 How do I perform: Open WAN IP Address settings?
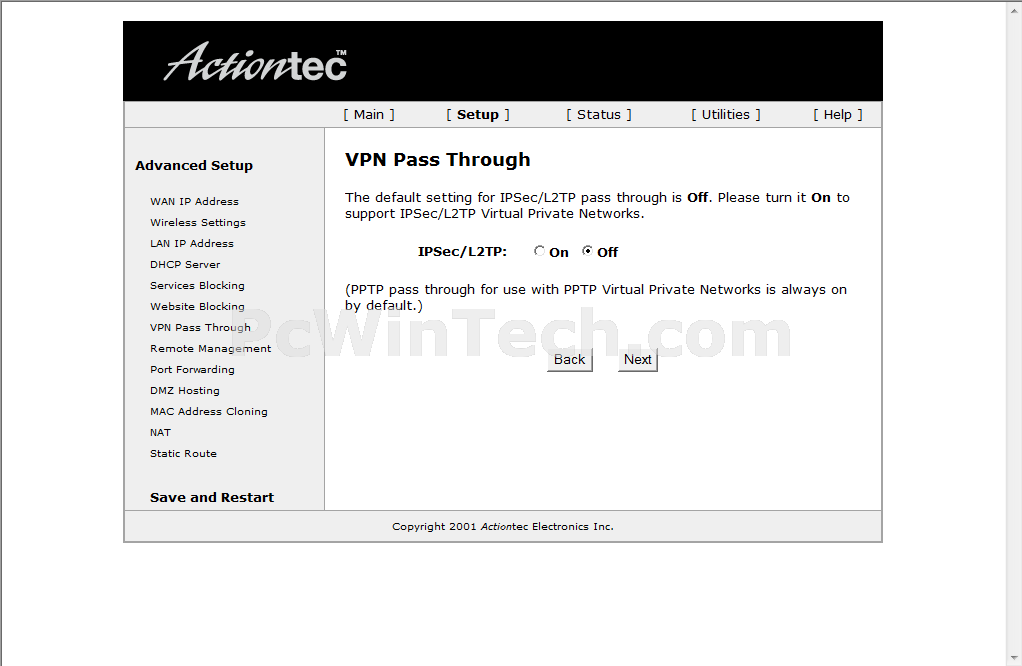click(194, 201)
